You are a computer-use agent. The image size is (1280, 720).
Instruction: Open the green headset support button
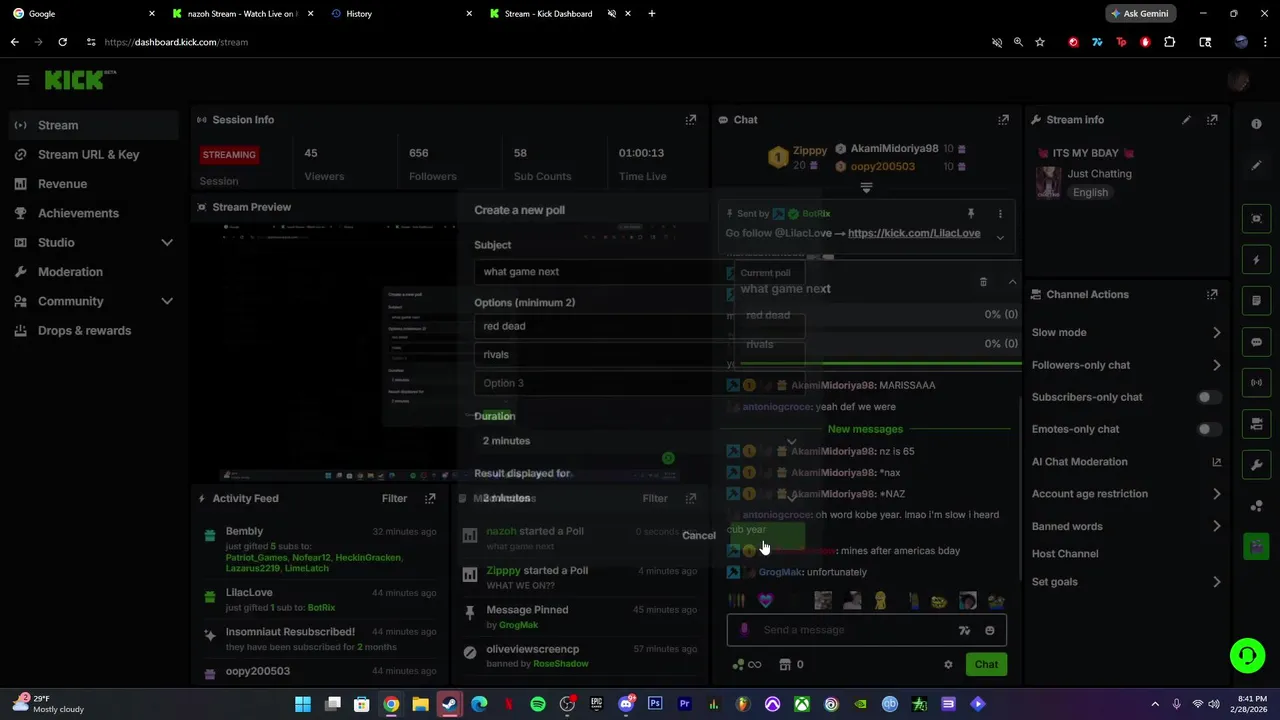[1247, 656]
